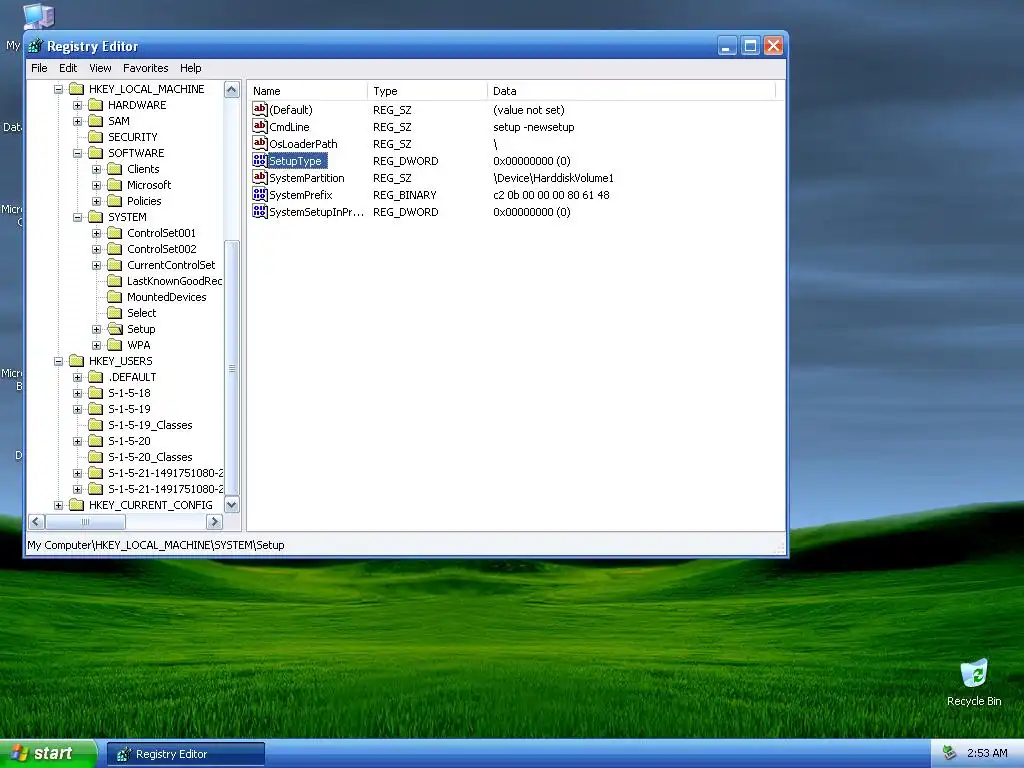Click the SystemPartition string value icon
The image size is (1024, 768).
click(x=260, y=178)
